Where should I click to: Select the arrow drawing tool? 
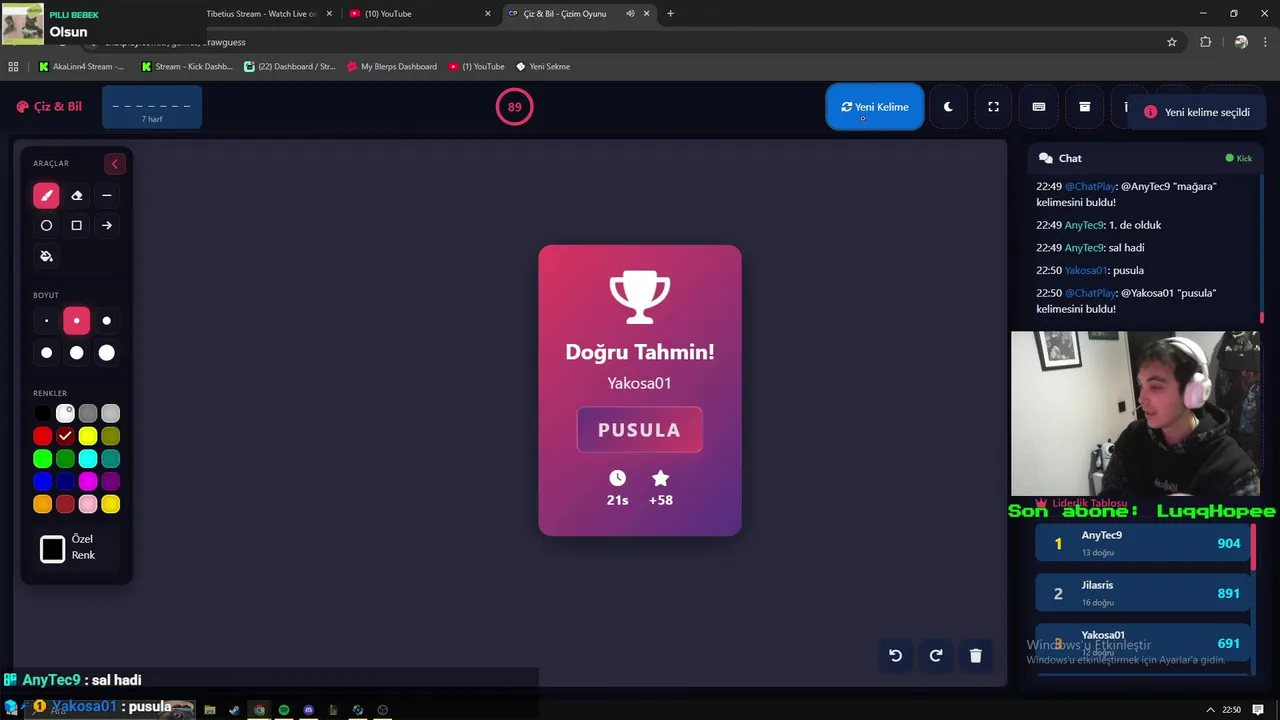click(x=107, y=226)
